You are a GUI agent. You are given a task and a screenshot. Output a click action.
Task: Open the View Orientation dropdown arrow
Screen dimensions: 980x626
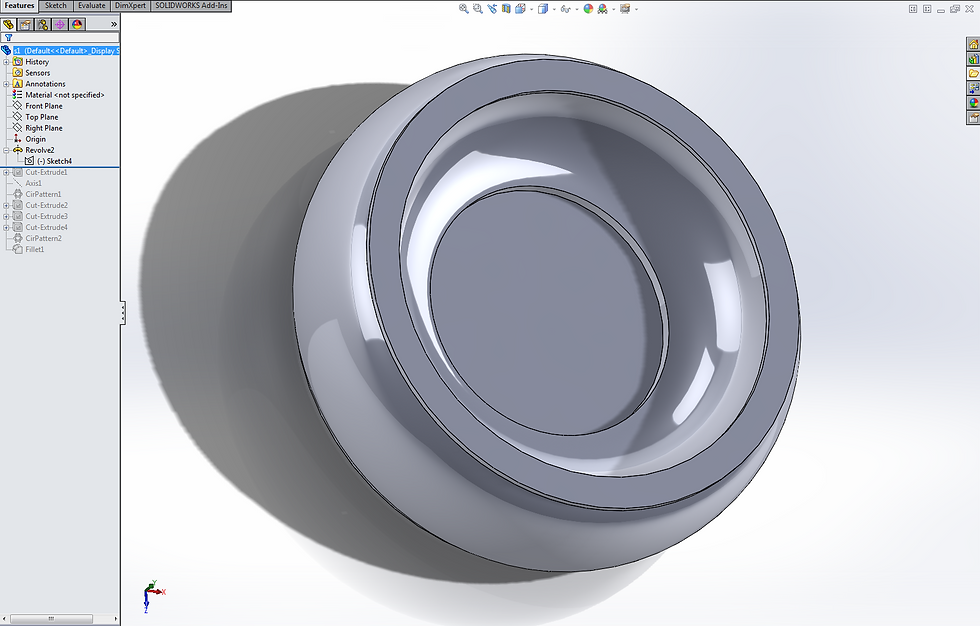[x=531, y=9]
